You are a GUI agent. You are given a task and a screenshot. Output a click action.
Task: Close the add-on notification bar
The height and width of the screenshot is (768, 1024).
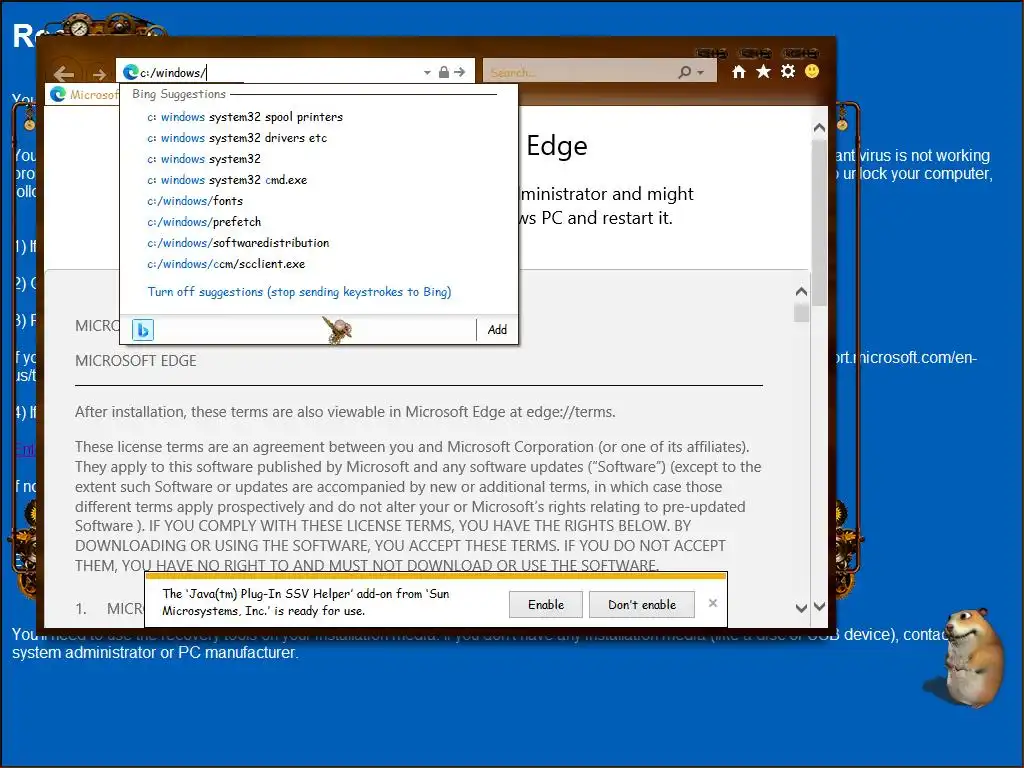coord(713,603)
